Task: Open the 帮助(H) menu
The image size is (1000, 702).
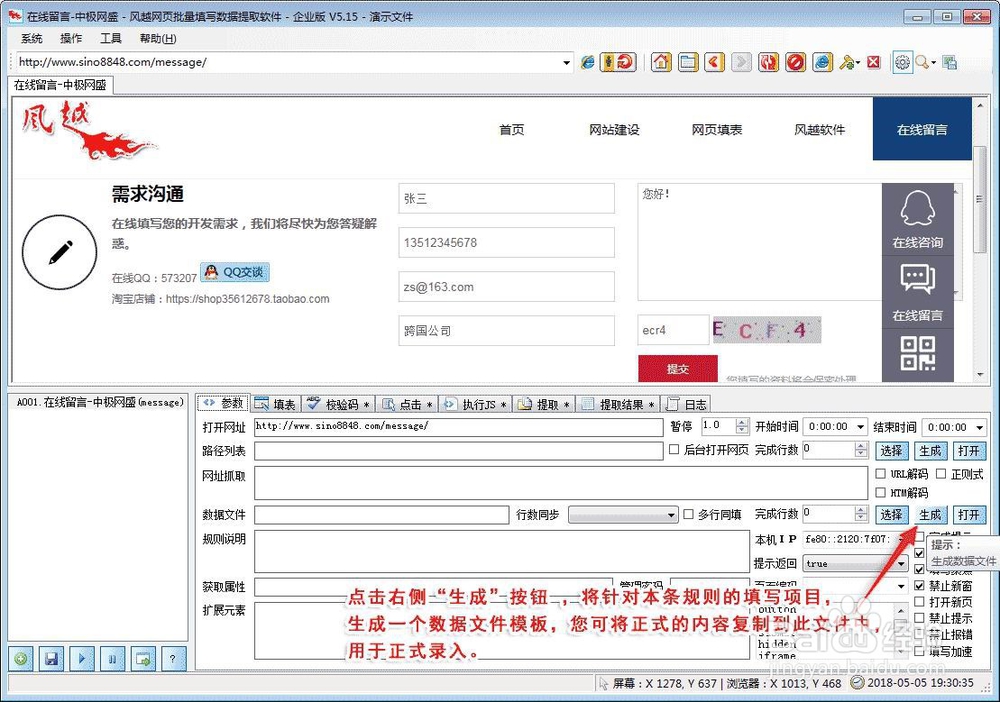Action: click(x=158, y=38)
